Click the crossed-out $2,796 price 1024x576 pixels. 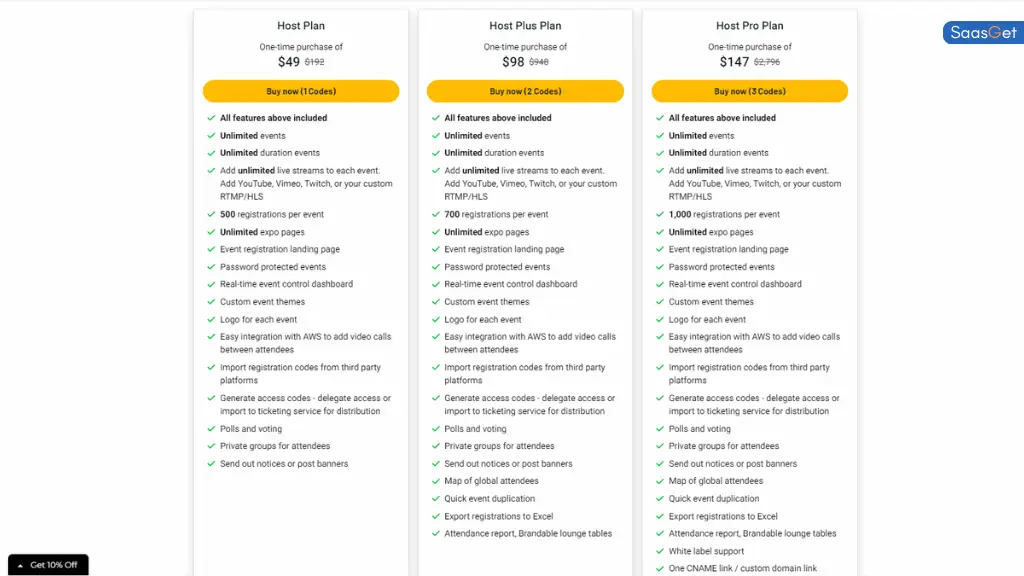click(x=767, y=62)
